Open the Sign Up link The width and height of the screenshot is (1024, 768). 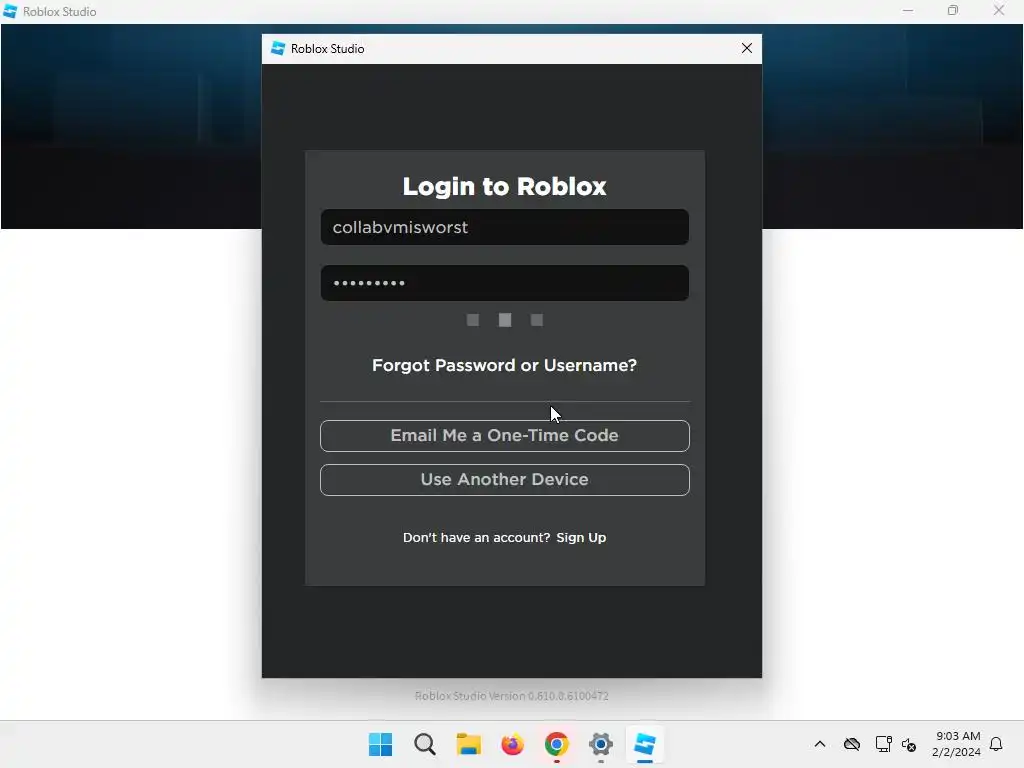[x=581, y=537]
